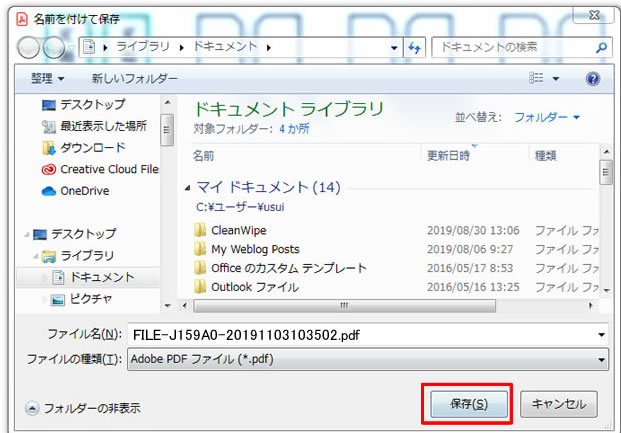
Task: Click the Outlook ファイル folder icon
Action: [x=200, y=286]
